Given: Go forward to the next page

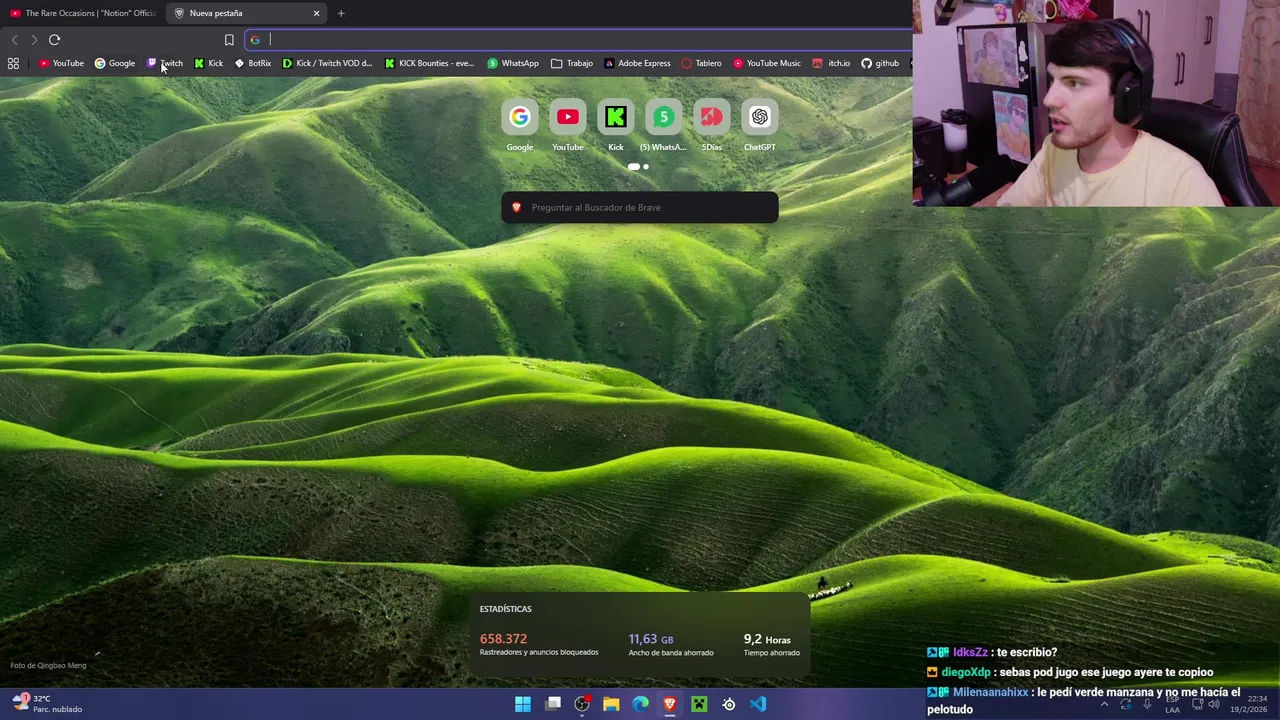Looking at the screenshot, I should (34, 40).
